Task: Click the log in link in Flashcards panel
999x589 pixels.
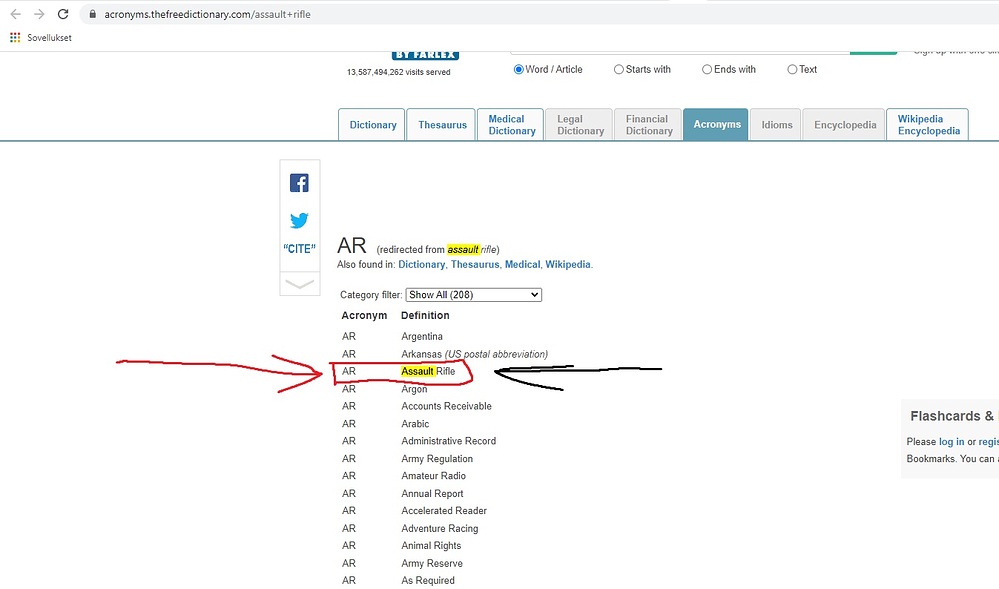Action: tap(951, 442)
